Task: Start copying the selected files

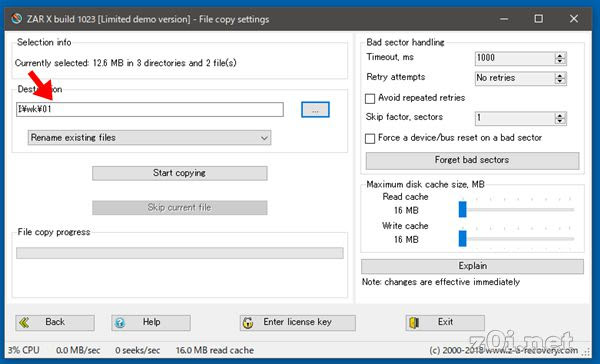Action: (x=179, y=173)
